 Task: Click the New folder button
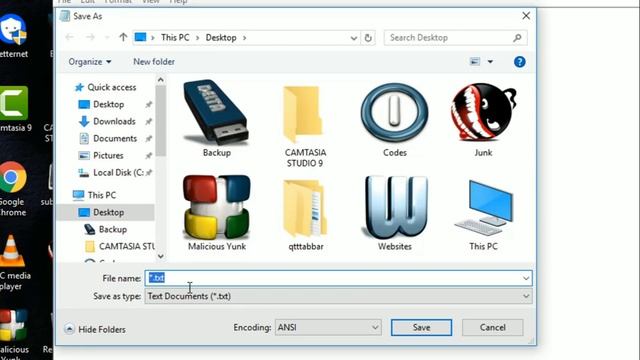pyautogui.click(x=154, y=62)
